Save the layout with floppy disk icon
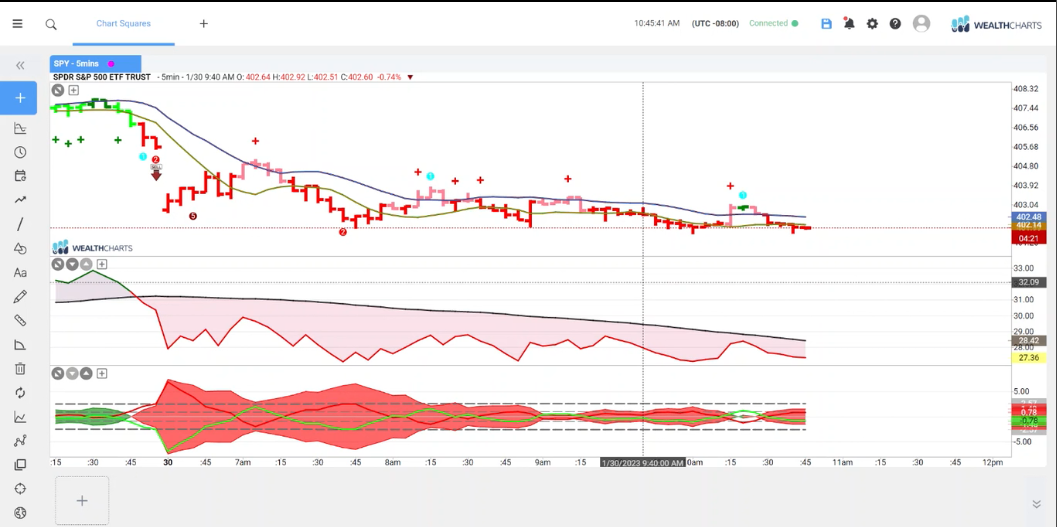The height and width of the screenshot is (527, 1057). click(826, 24)
